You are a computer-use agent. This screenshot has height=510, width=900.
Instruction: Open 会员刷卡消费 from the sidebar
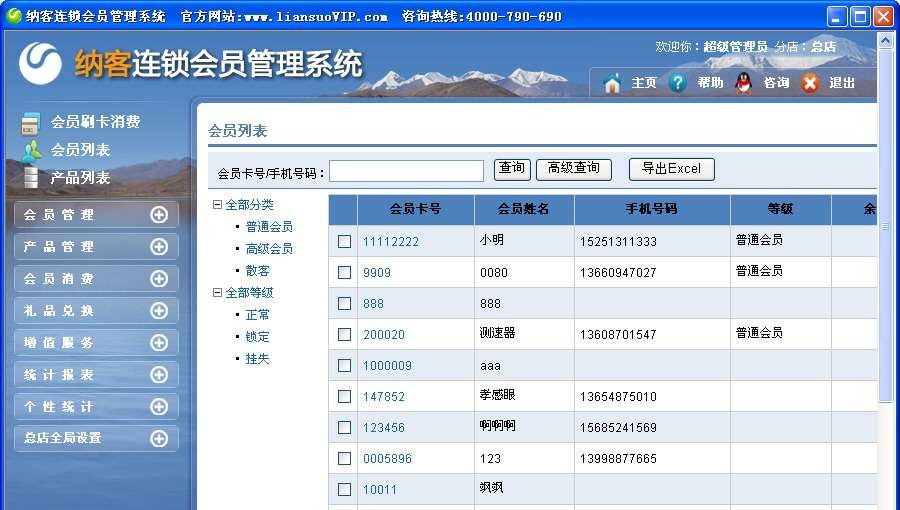95,122
